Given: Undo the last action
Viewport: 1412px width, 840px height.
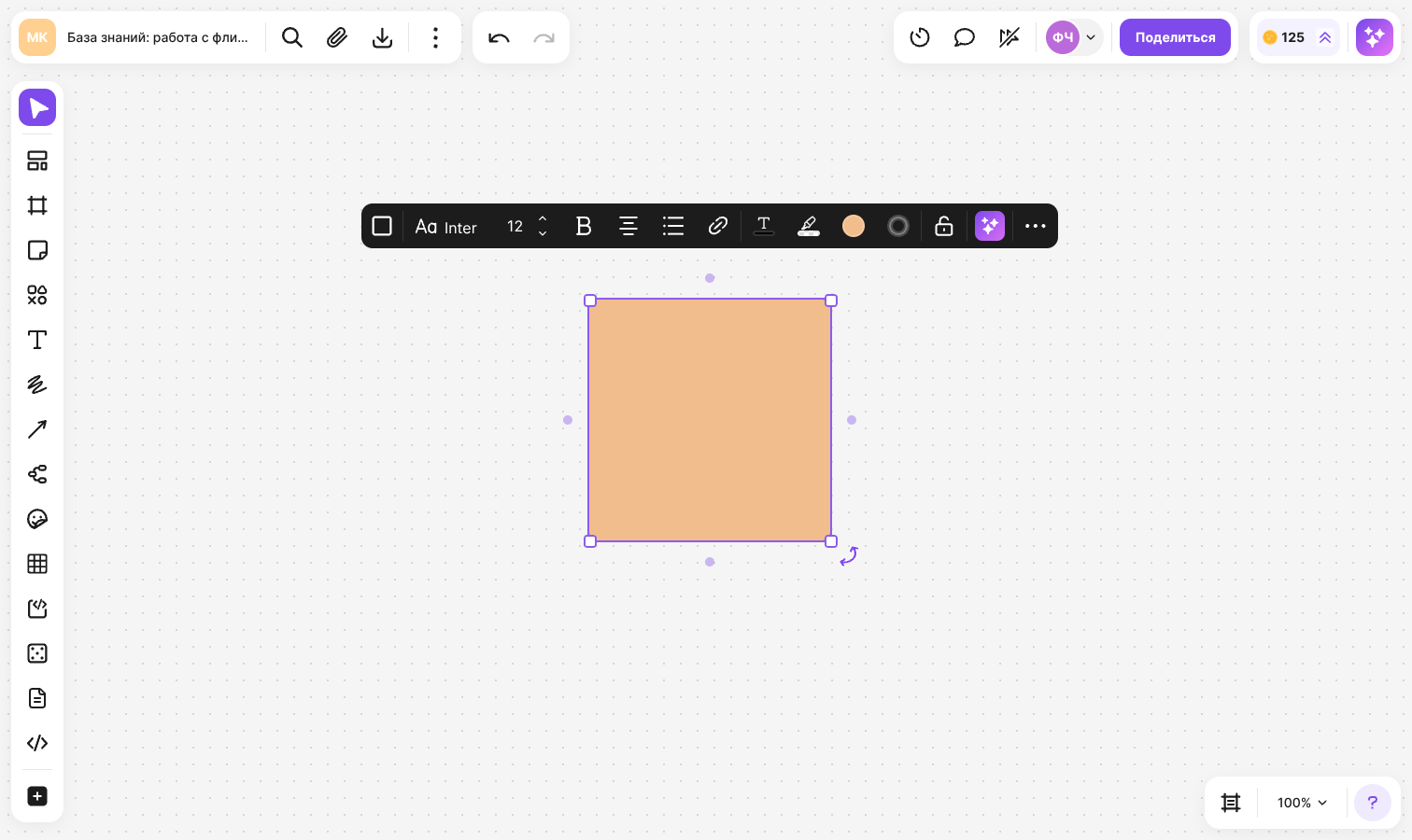Looking at the screenshot, I should coord(499,37).
